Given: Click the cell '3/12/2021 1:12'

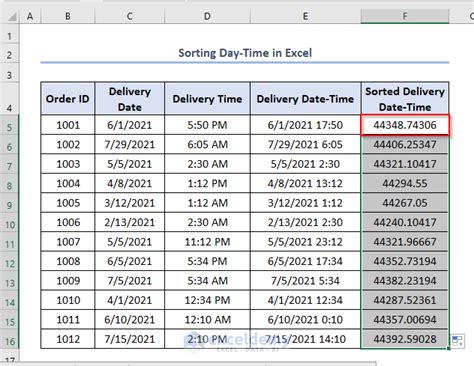Looking at the screenshot, I should [x=305, y=203].
